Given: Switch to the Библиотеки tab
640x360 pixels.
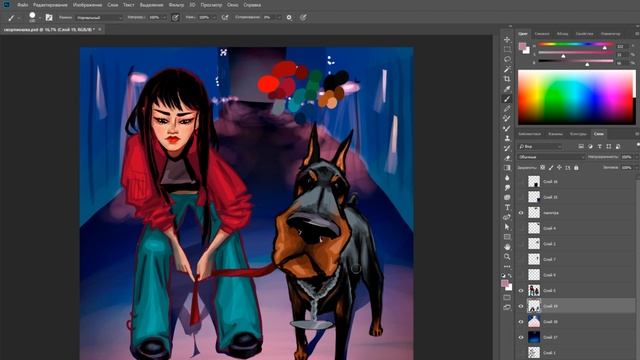Looking at the screenshot, I should (x=529, y=134).
